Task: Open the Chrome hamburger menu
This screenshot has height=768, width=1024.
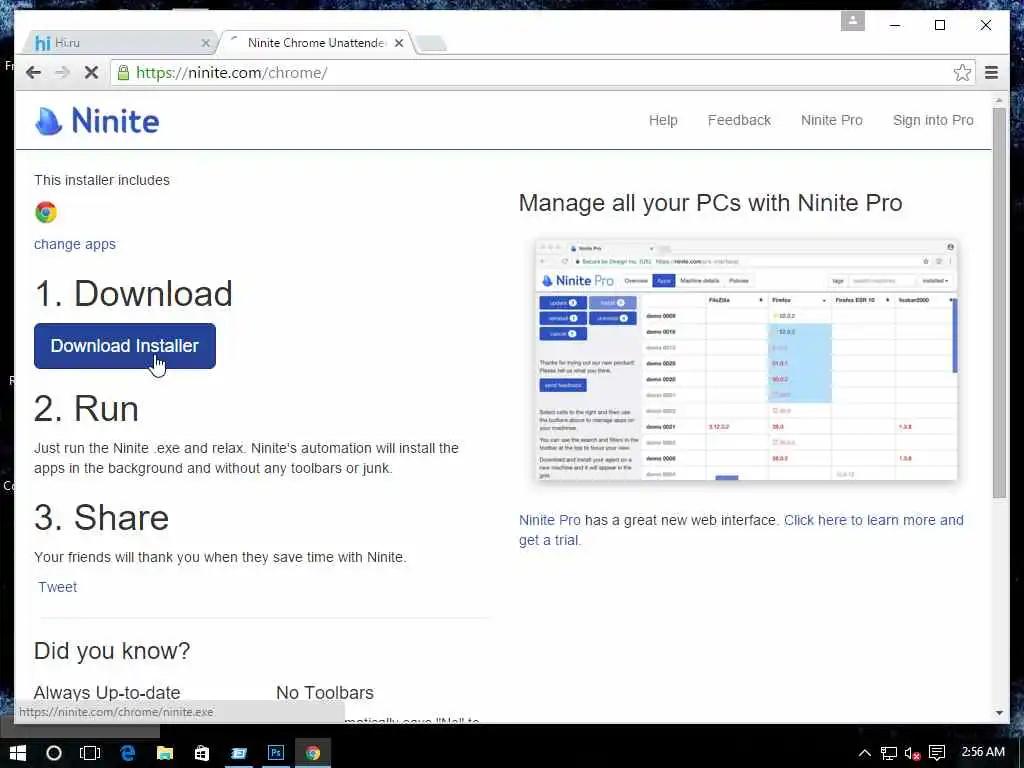Action: click(x=991, y=72)
